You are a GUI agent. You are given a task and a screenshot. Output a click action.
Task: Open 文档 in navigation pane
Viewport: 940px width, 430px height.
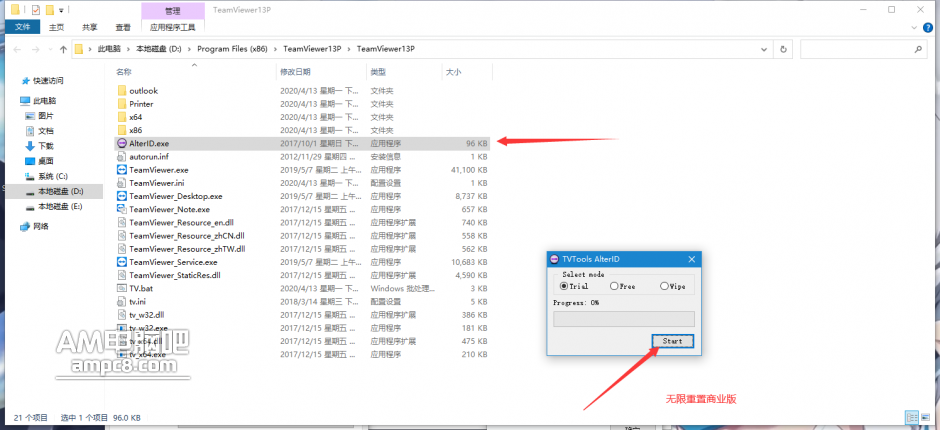[x=46, y=131]
